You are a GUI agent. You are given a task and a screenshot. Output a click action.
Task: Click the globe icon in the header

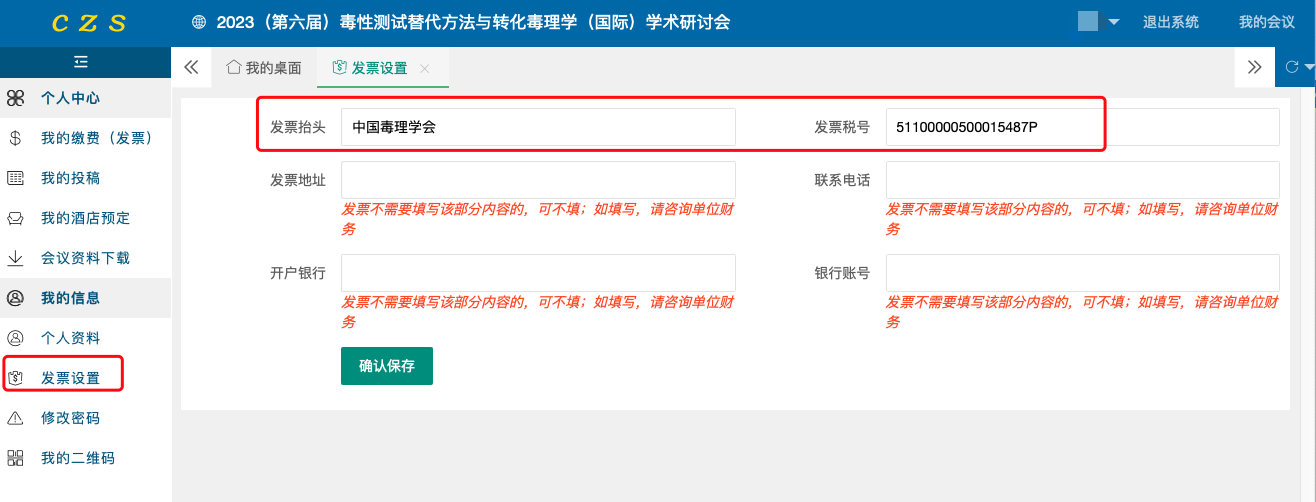coord(199,22)
